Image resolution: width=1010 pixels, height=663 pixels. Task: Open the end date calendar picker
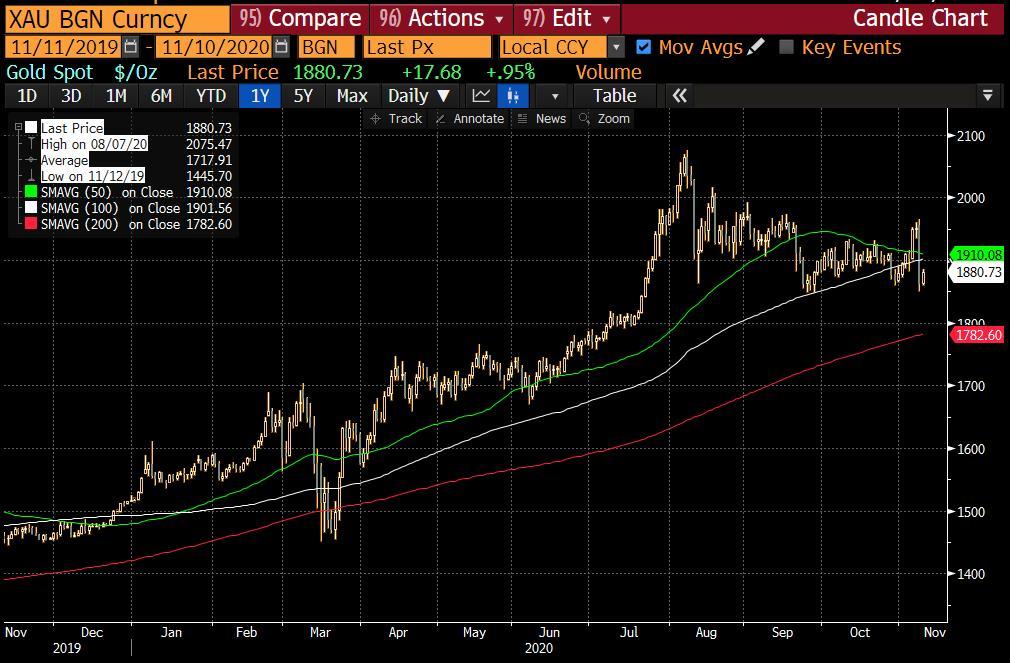click(x=281, y=47)
